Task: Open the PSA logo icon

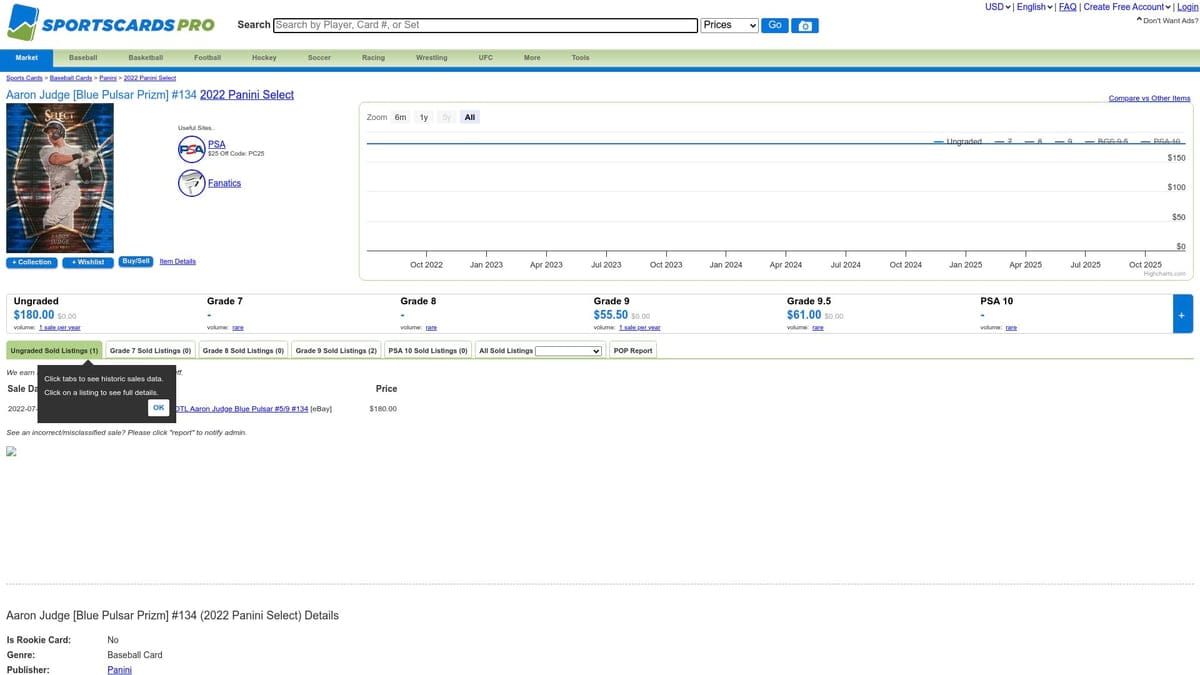Action: click(191, 150)
